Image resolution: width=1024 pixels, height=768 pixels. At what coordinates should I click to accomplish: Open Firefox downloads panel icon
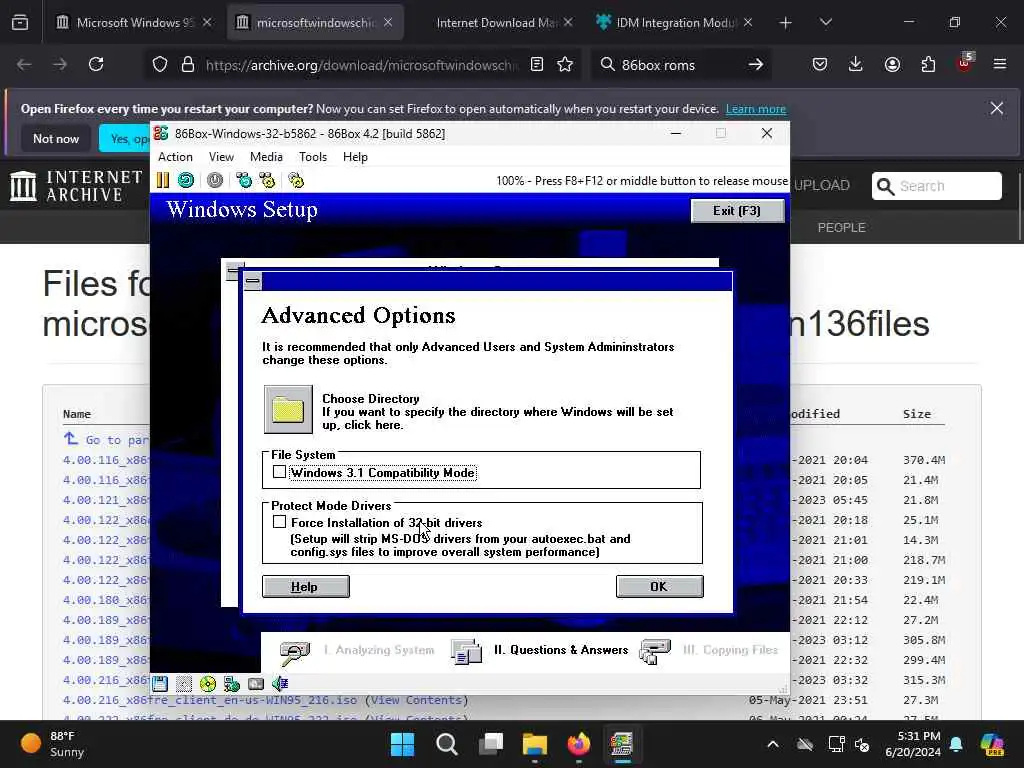(856, 64)
